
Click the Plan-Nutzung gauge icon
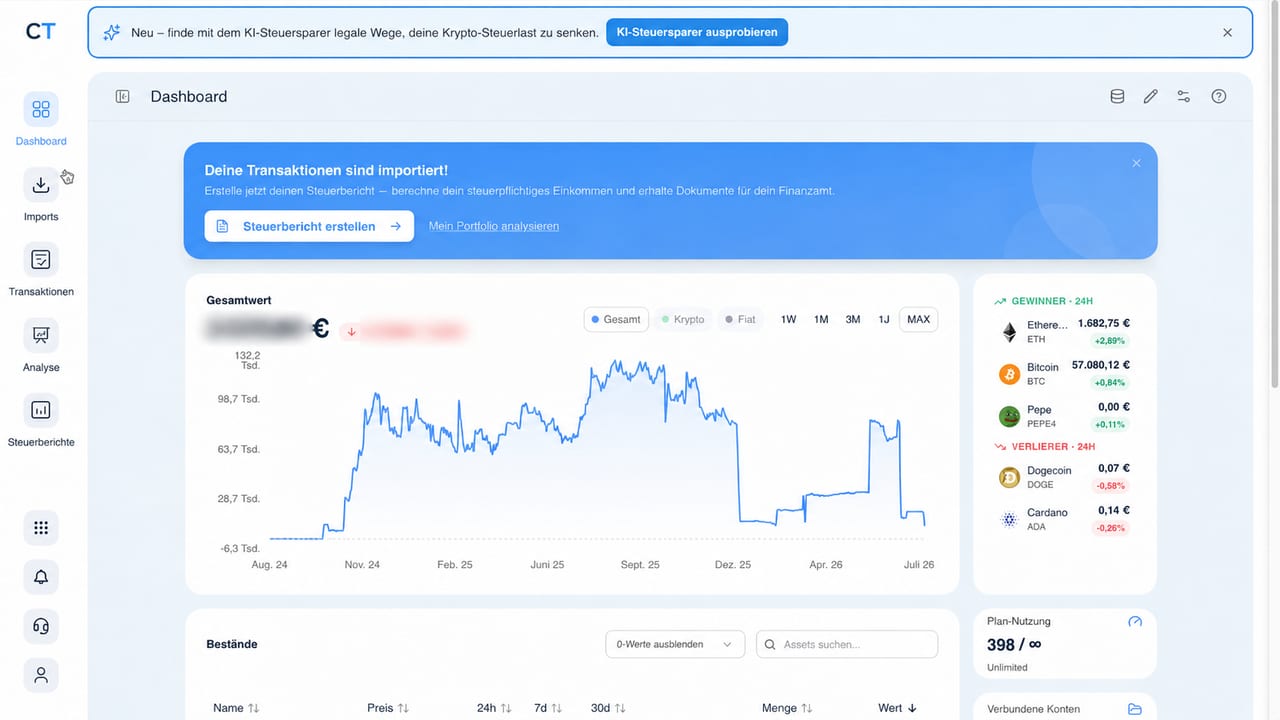click(x=1135, y=622)
